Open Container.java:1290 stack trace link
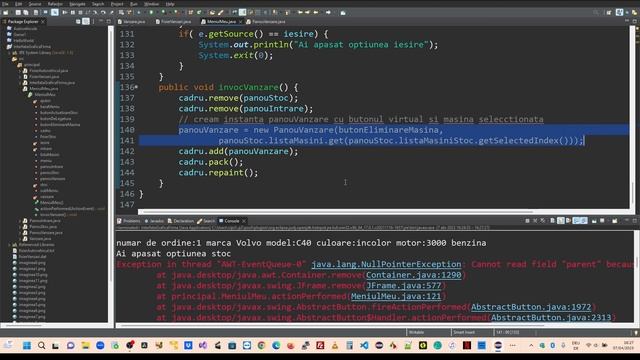 point(413,275)
